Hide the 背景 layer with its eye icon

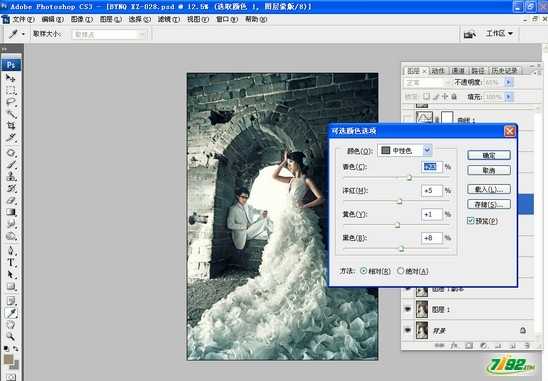tap(408, 330)
